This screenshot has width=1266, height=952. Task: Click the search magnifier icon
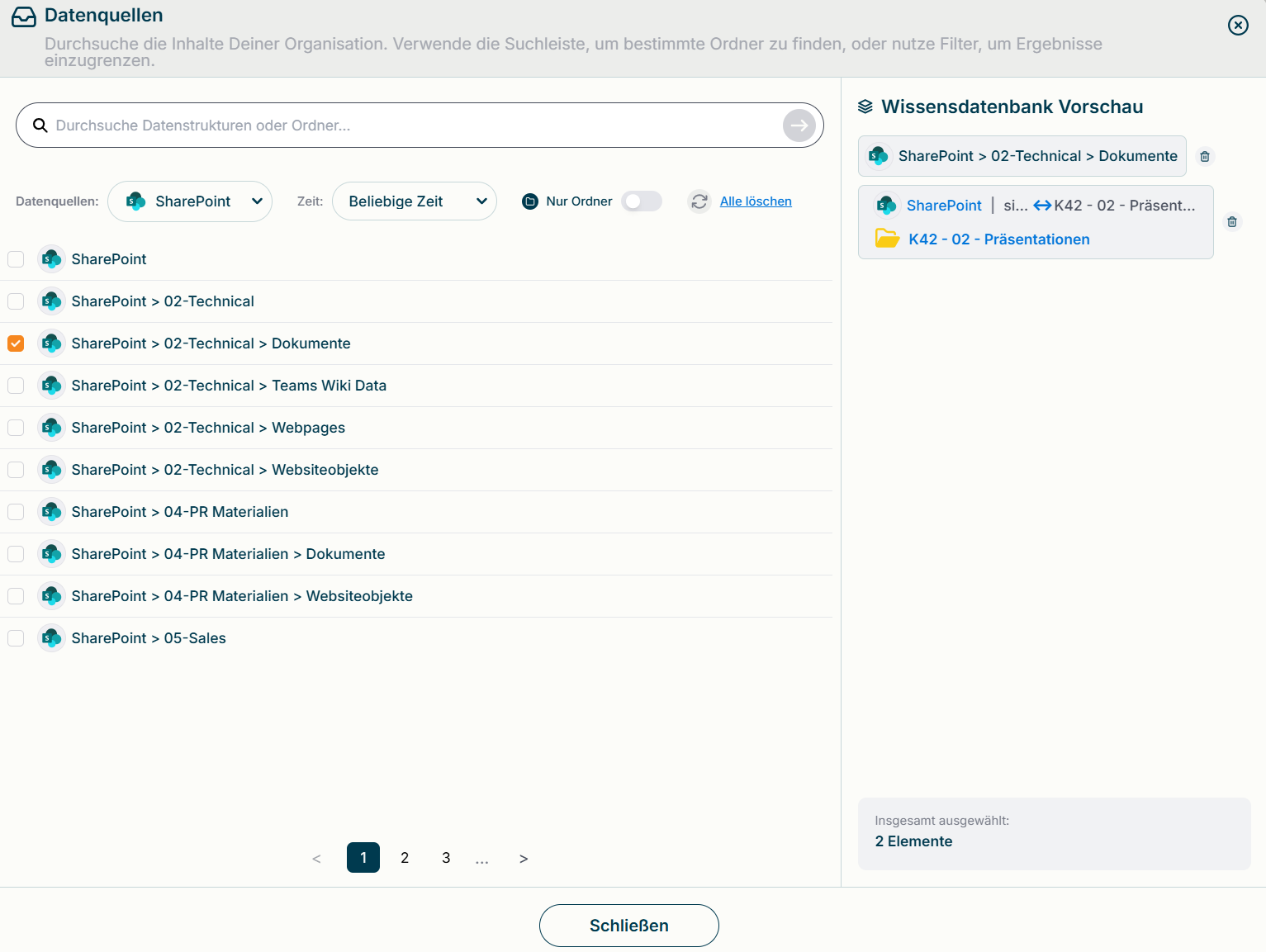40,126
